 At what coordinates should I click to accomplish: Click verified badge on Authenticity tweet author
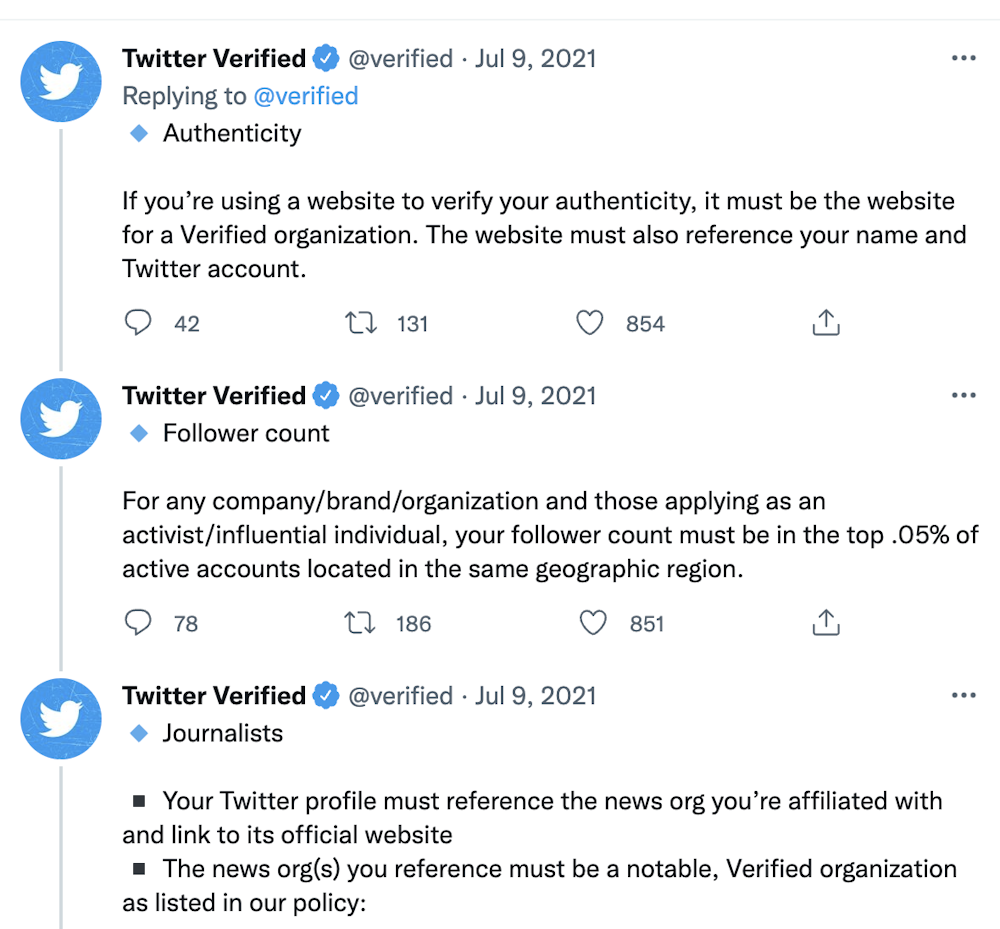pos(326,59)
